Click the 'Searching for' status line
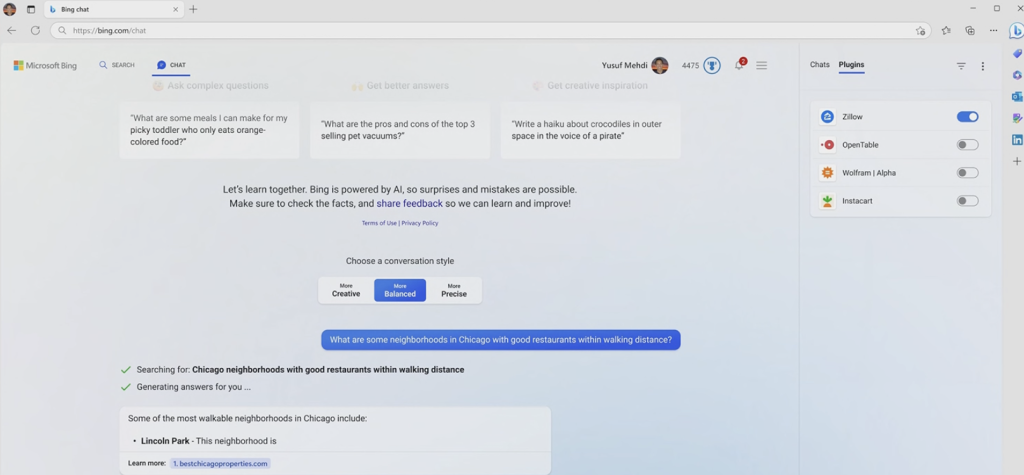This screenshot has height=475, width=1024. pos(293,370)
